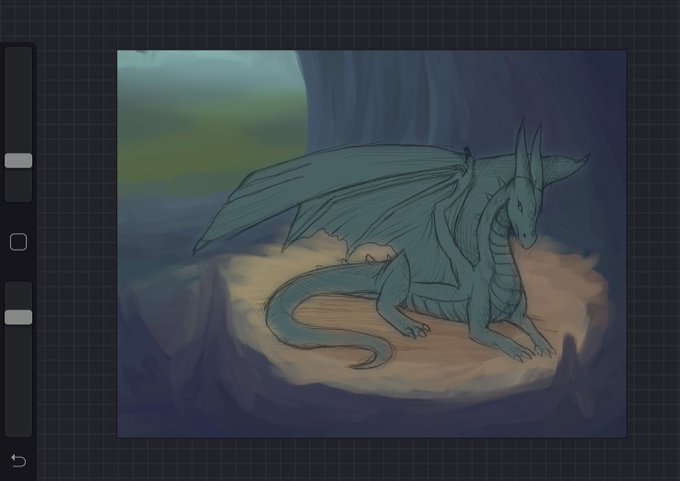Click the brush size slider handle
Viewport: 680px width, 481px height.
pyautogui.click(x=18, y=160)
